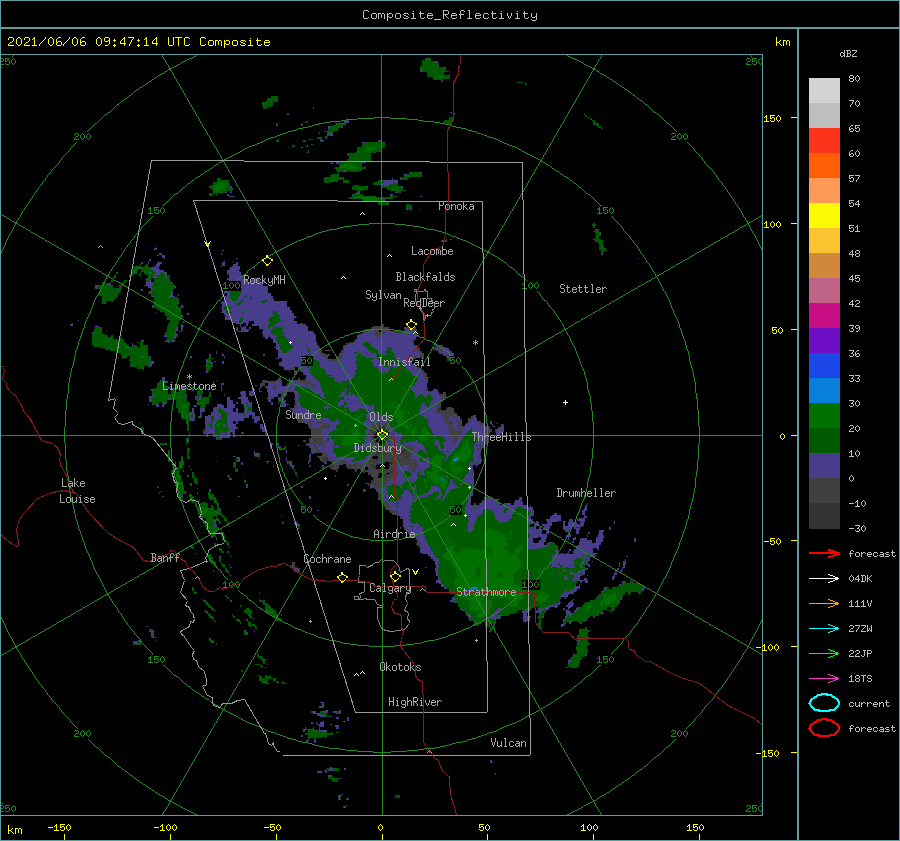This screenshot has height=841, width=900.
Task: Click the Strathmore label
Action: pyautogui.click(x=486, y=592)
